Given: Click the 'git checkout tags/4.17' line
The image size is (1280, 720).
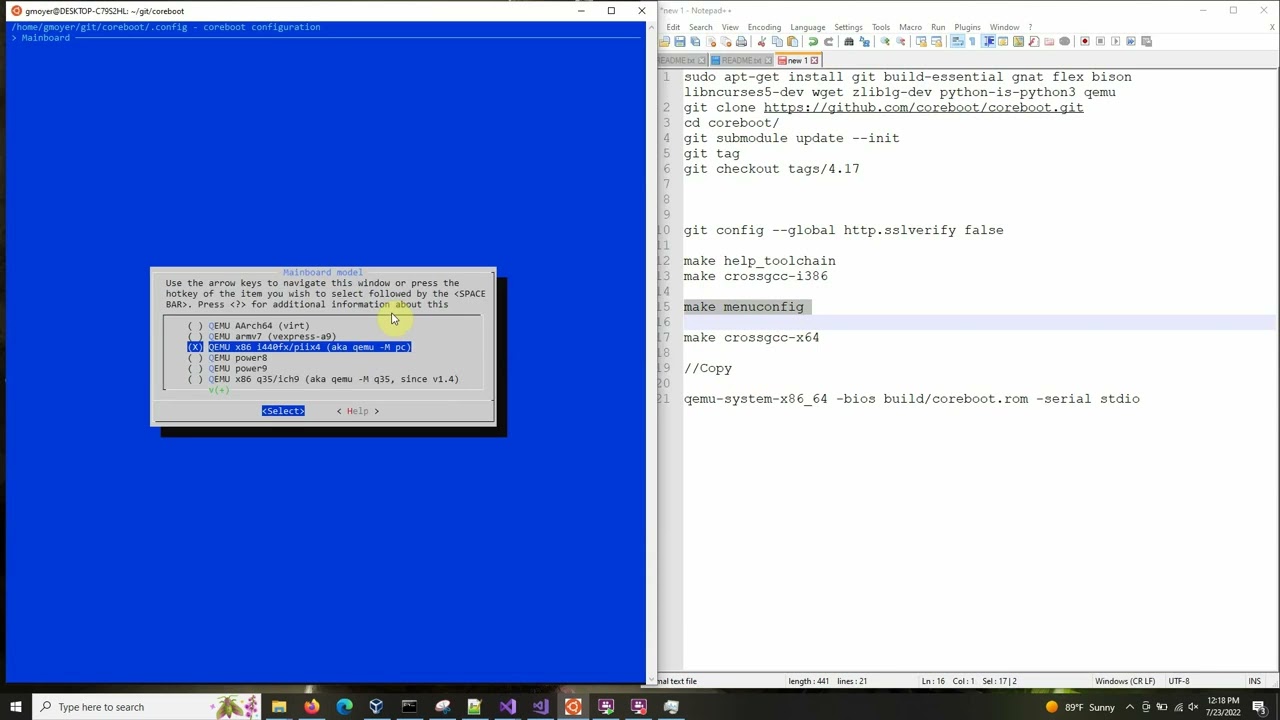Looking at the screenshot, I should point(771,169).
